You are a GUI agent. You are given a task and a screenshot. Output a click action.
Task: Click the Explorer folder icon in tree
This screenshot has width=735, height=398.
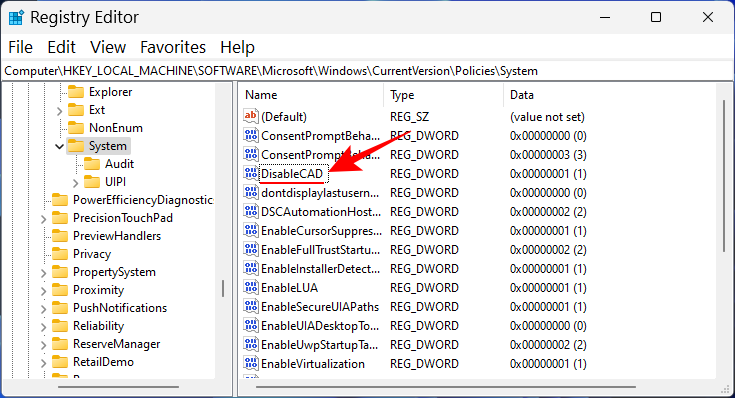click(76, 92)
